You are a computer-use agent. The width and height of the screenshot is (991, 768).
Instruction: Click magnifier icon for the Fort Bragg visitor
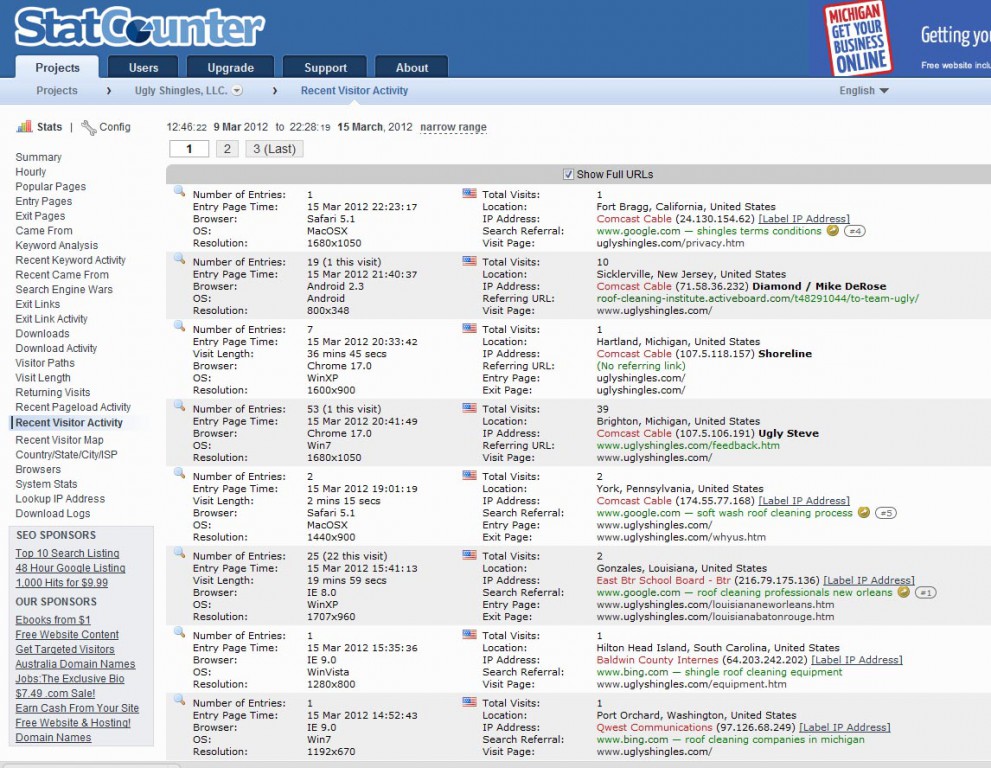[x=179, y=191]
